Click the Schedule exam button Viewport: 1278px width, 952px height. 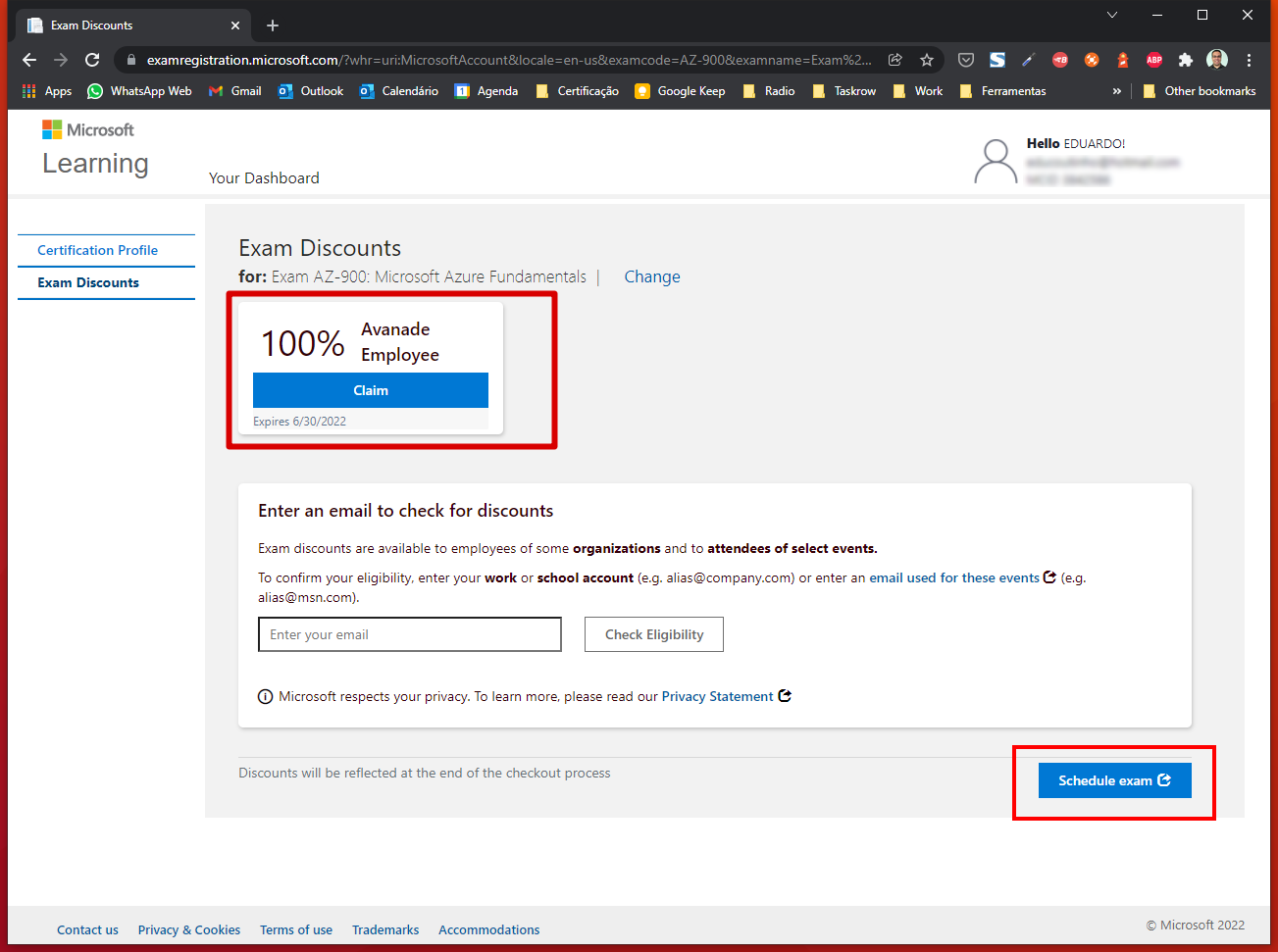pyautogui.click(x=1115, y=780)
